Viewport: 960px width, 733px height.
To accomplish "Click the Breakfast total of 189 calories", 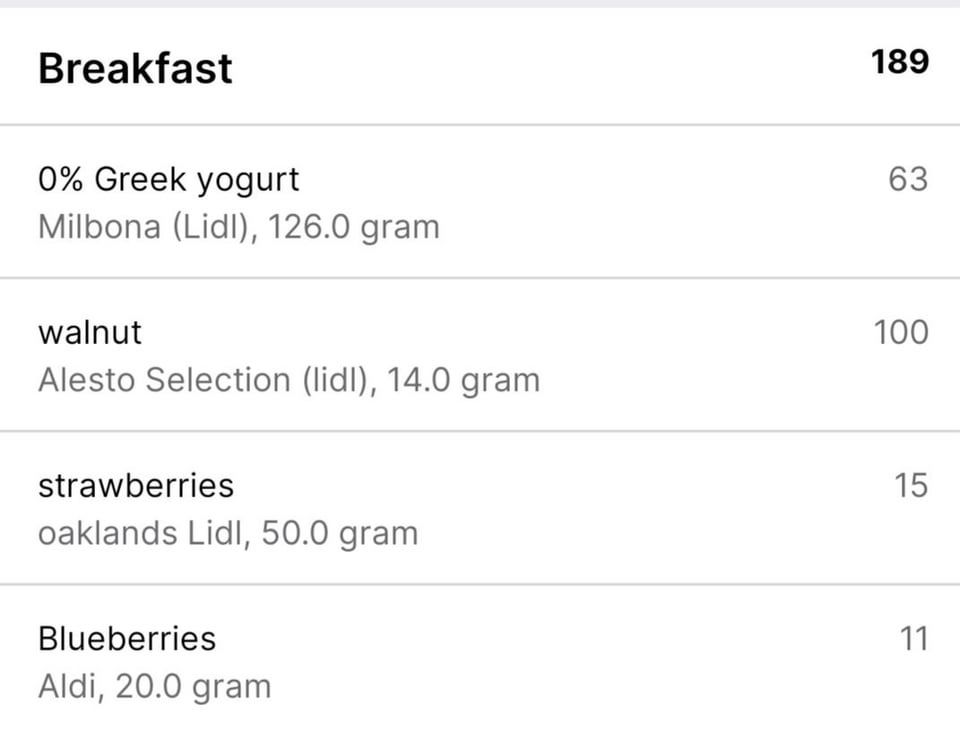I will click(x=899, y=62).
